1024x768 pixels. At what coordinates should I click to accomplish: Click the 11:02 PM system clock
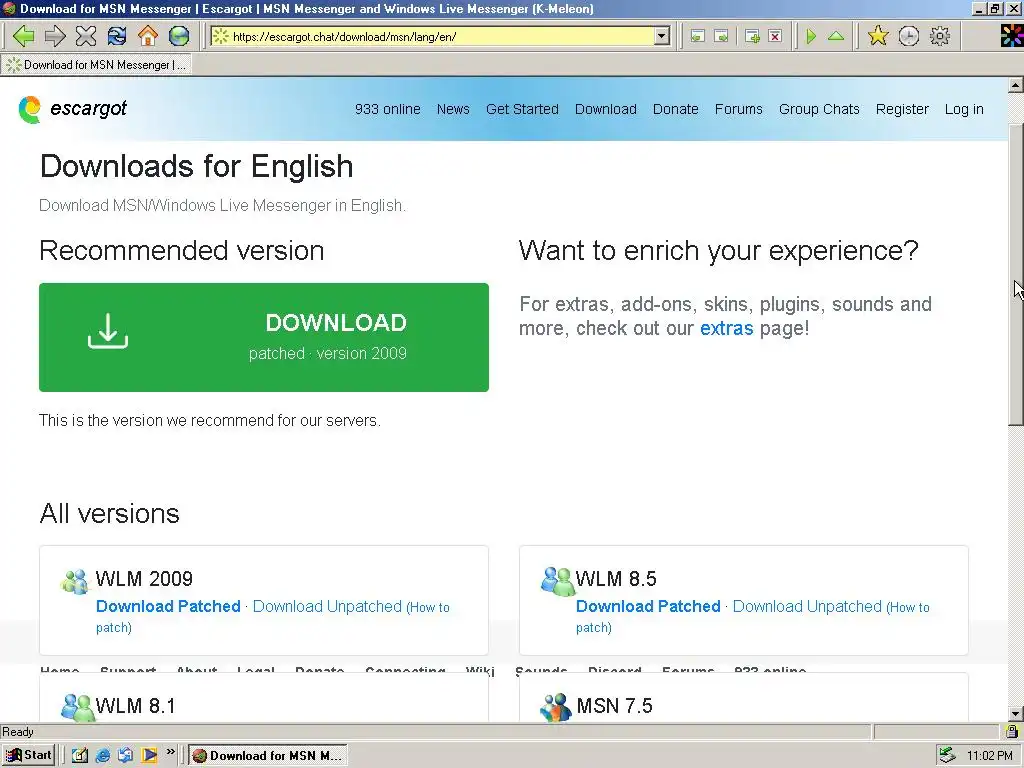click(989, 756)
